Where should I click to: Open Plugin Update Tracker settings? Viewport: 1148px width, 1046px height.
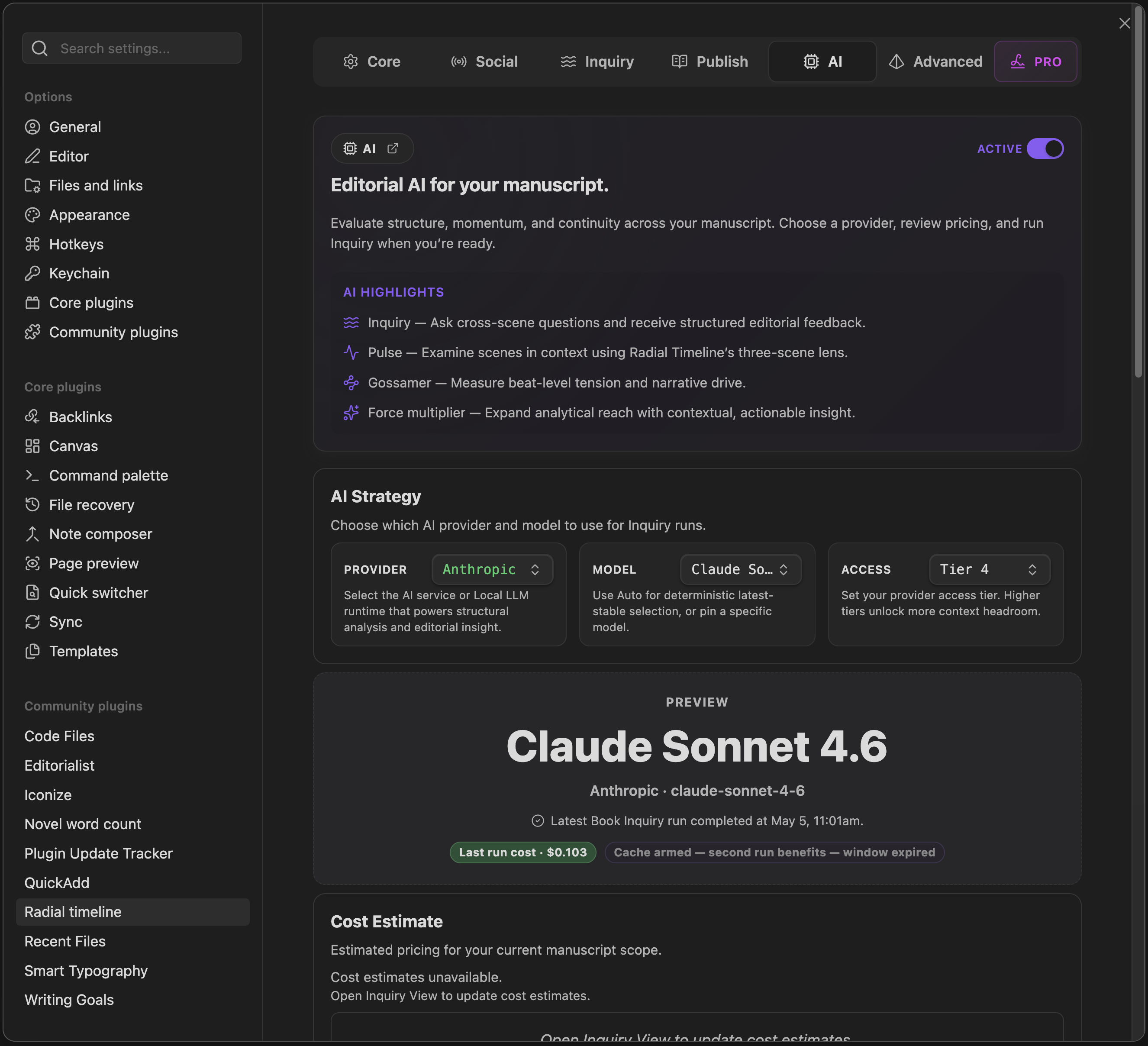[x=133, y=853]
